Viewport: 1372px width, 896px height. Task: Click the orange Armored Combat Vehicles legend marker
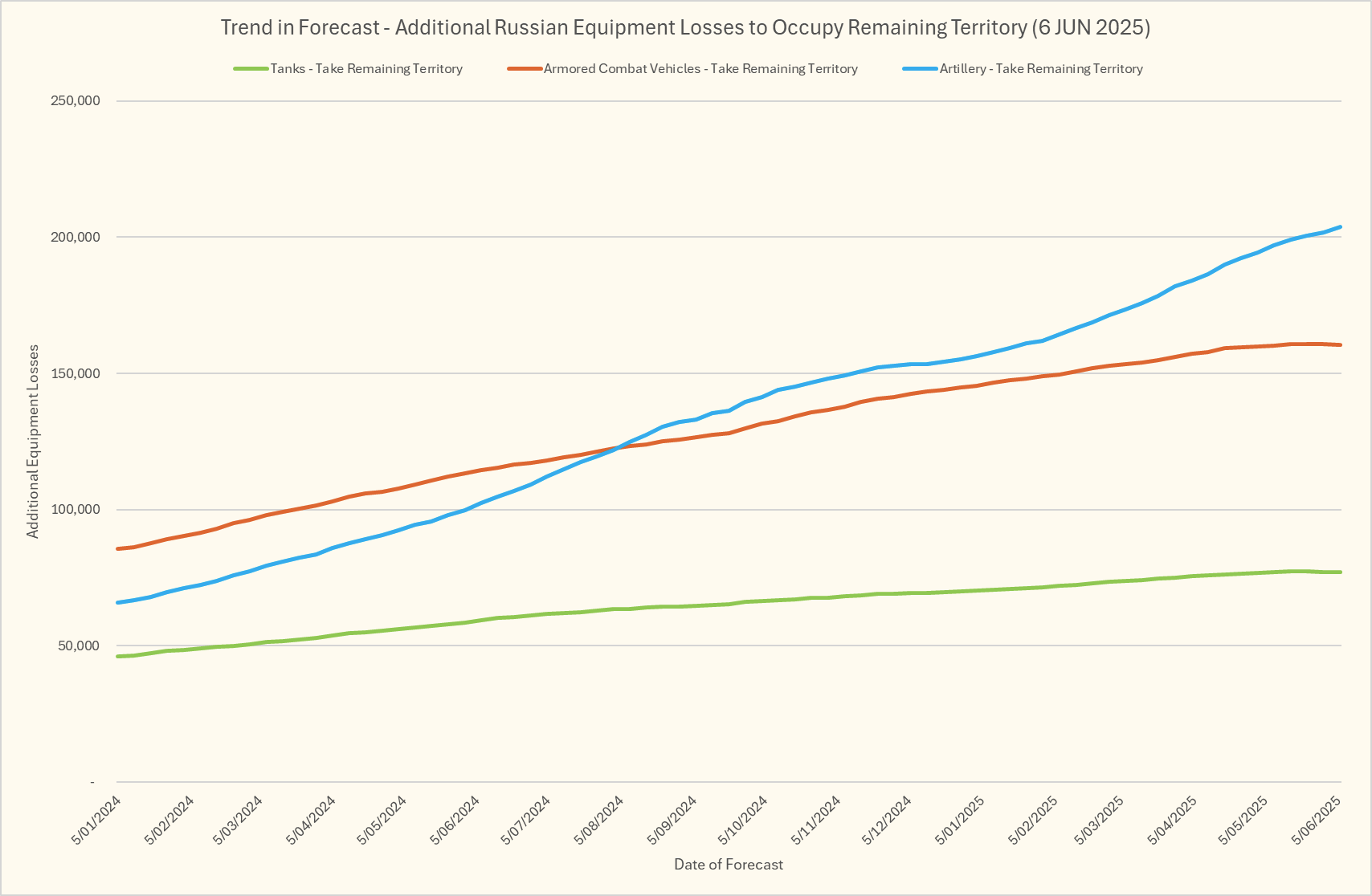[x=525, y=69]
